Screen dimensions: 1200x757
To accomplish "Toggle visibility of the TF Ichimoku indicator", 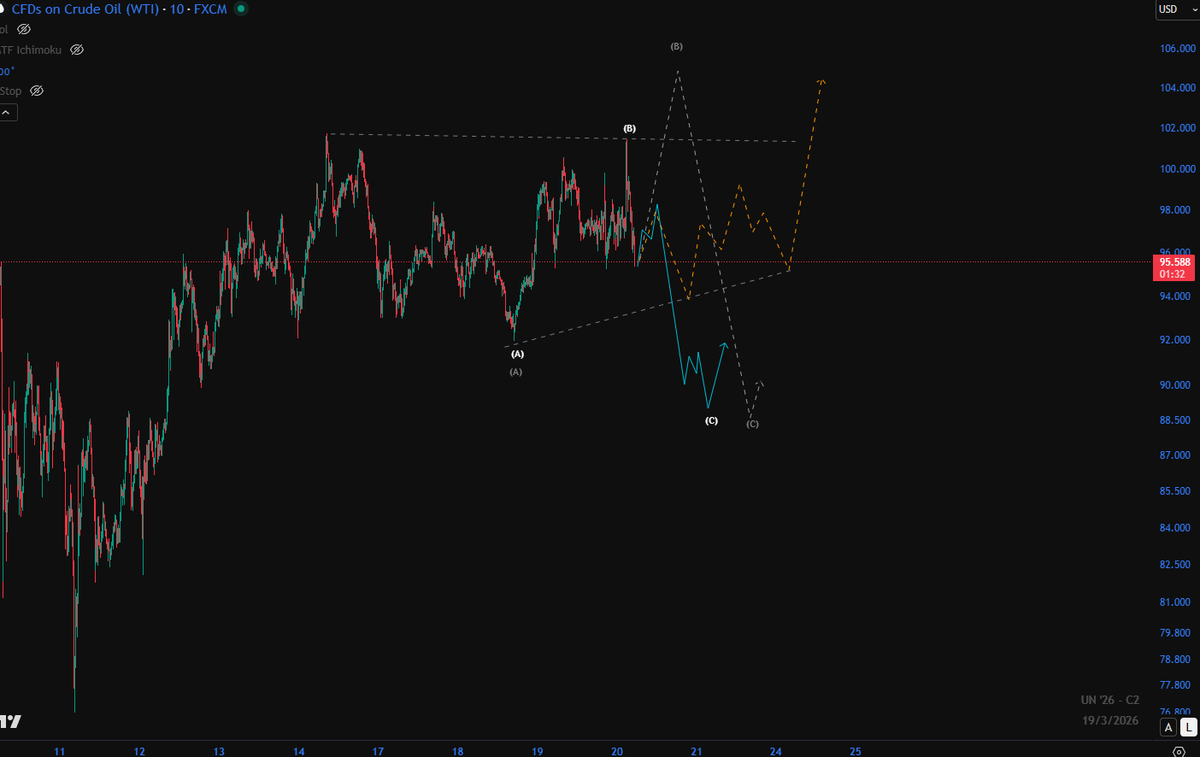I will 77,49.
